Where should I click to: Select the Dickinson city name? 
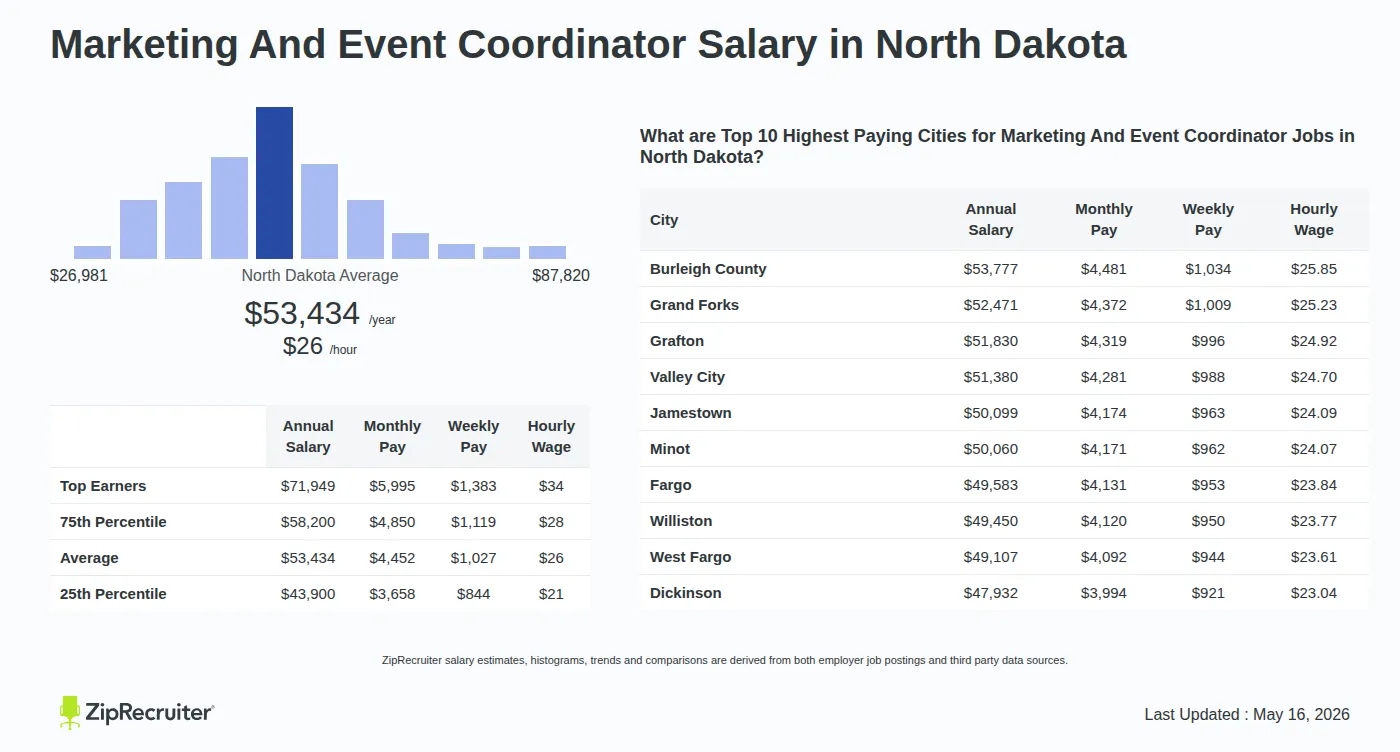point(685,593)
